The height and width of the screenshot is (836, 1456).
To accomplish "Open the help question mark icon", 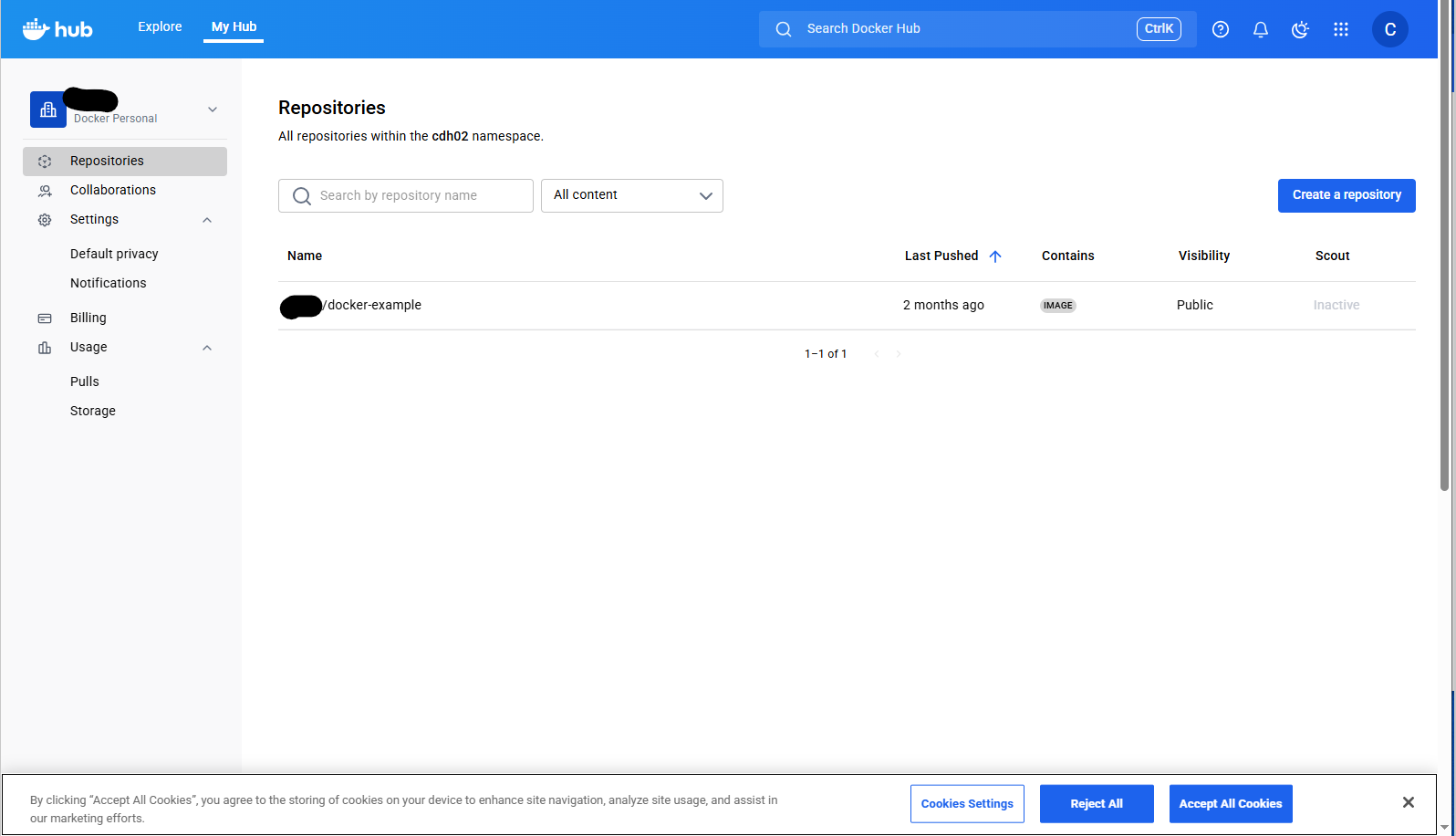I will tap(1221, 29).
